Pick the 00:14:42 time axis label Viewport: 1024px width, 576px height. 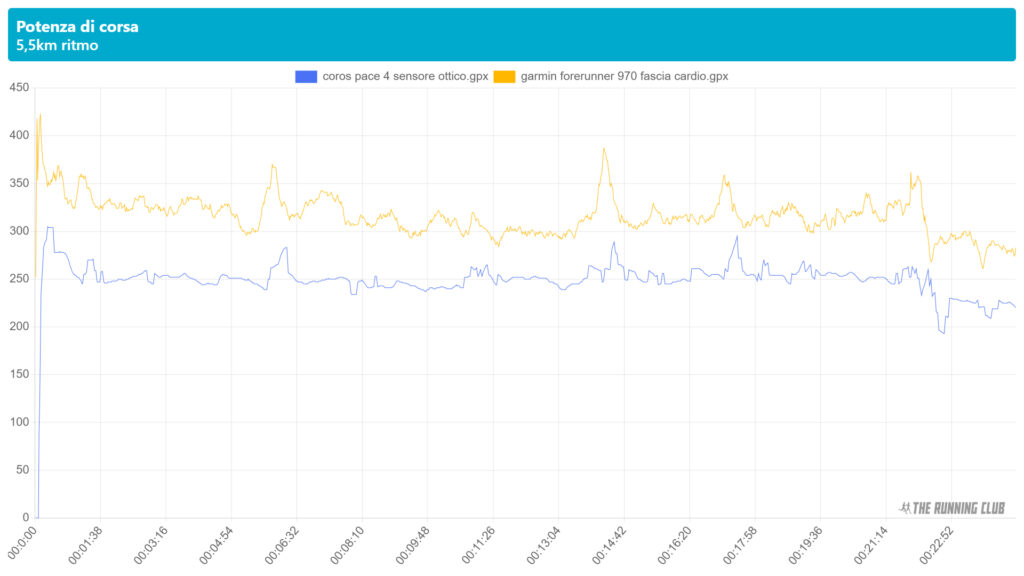[x=609, y=545]
